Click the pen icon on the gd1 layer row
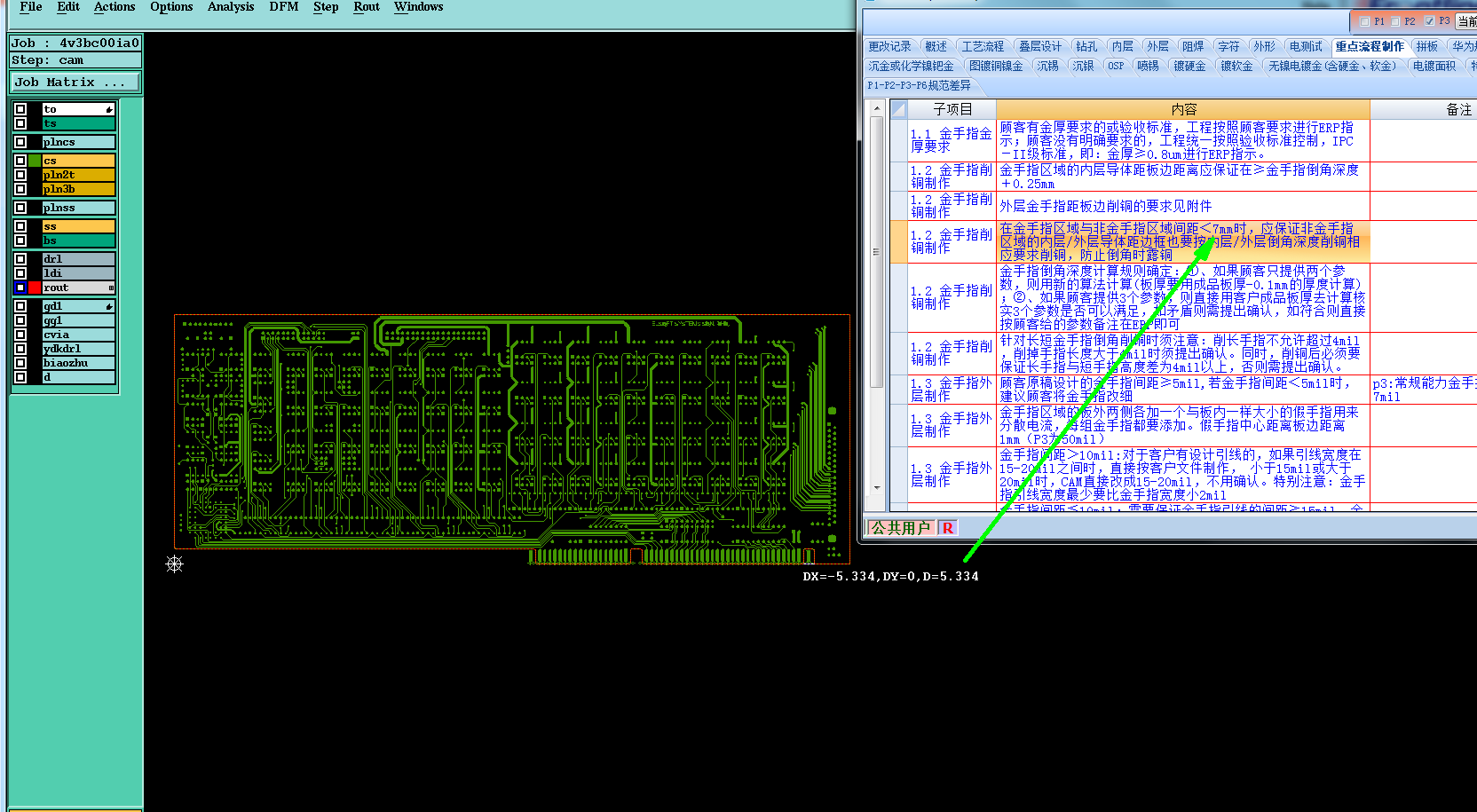 (x=109, y=307)
